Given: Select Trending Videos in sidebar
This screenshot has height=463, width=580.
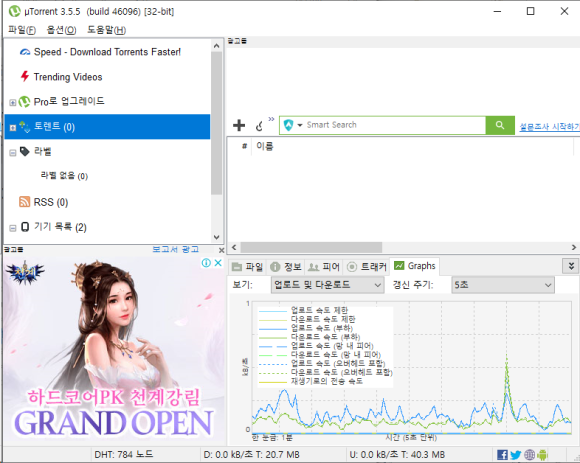Looking at the screenshot, I should click(x=68, y=77).
